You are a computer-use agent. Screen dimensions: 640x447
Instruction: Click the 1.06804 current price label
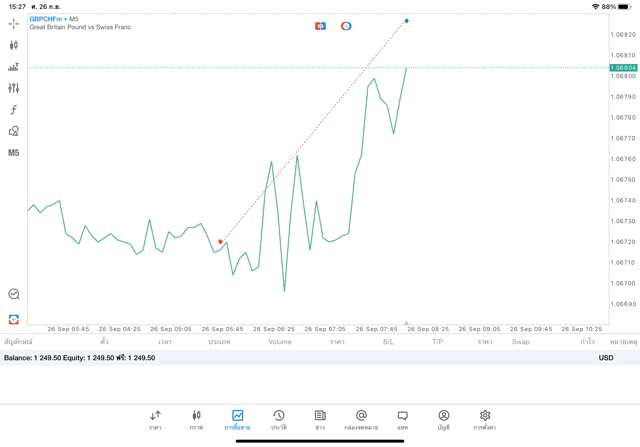tap(623, 68)
